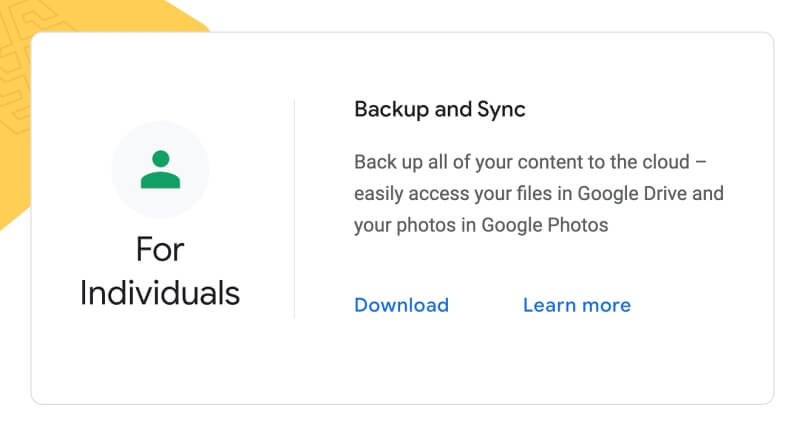Click the word Sync in the heading
This screenshot has width=800, height=445.
click(x=501, y=110)
